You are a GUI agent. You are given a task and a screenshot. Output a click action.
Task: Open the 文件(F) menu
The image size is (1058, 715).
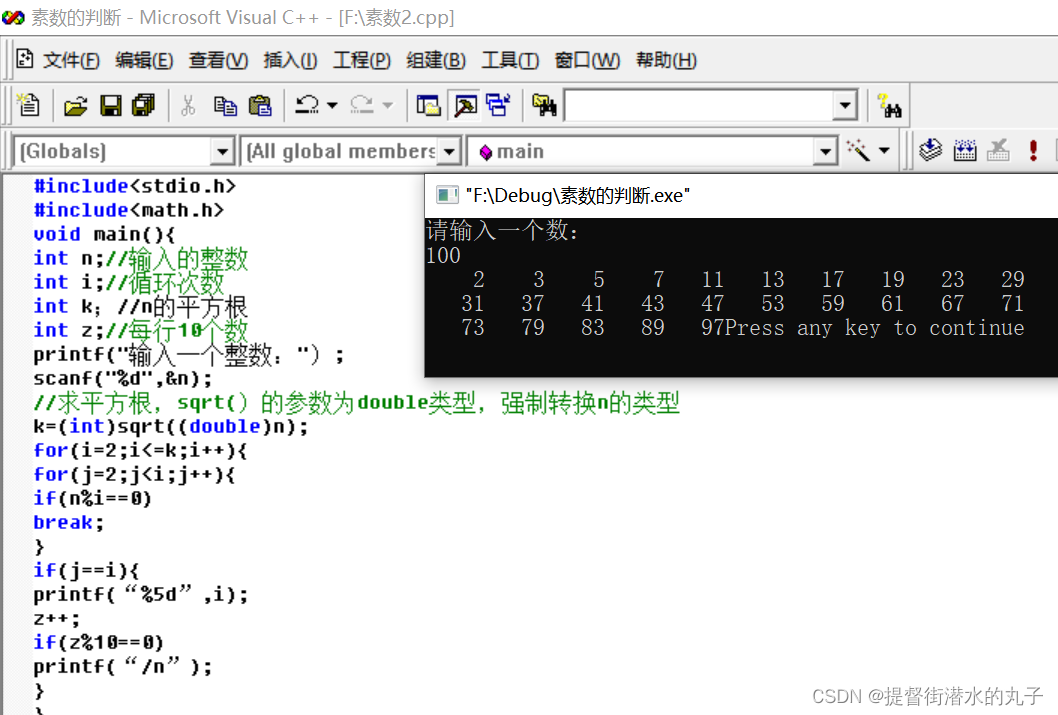click(72, 60)
